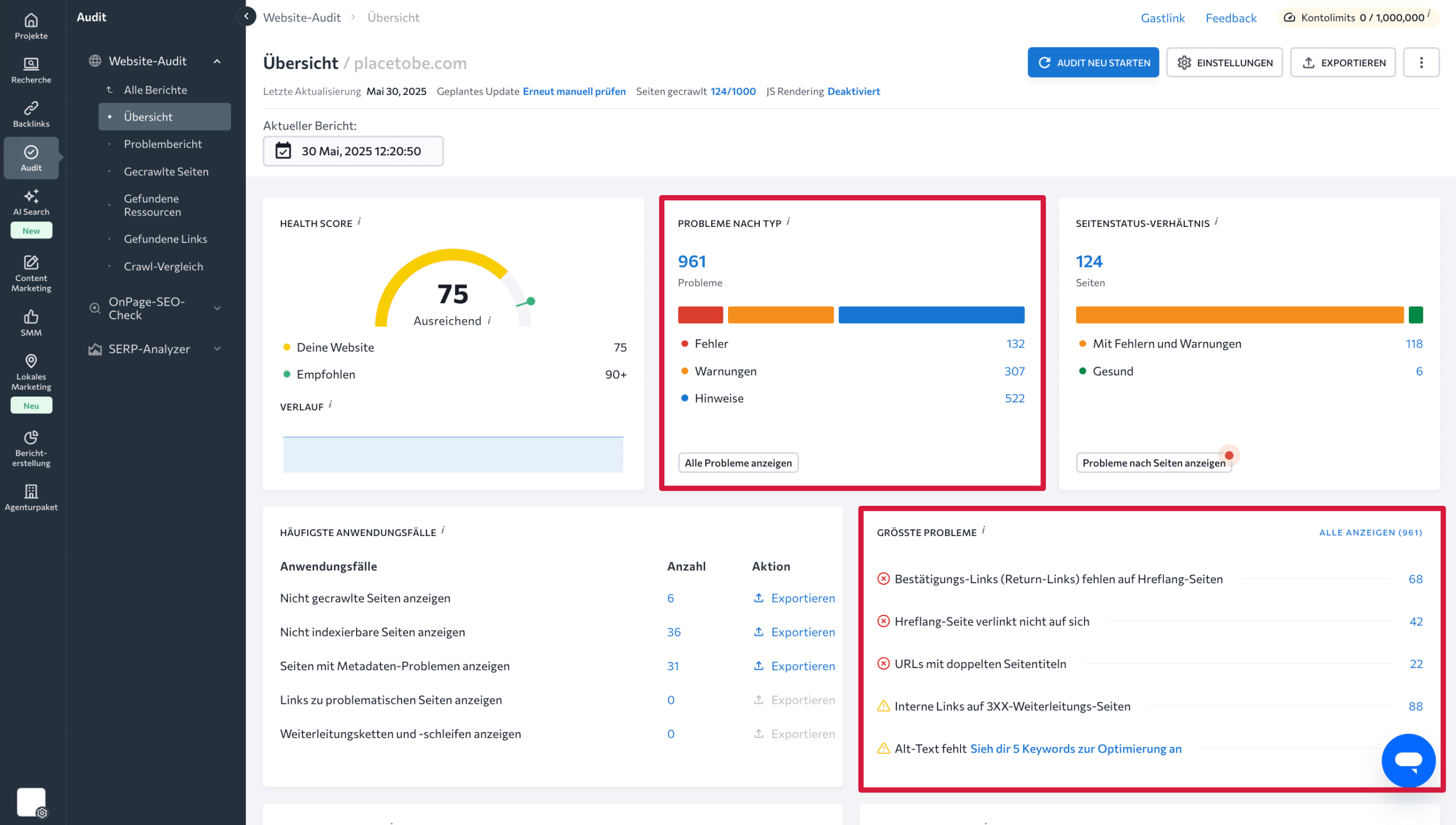
Task: Open AI Search sparkle icon
Action: [x=31, y=196]
